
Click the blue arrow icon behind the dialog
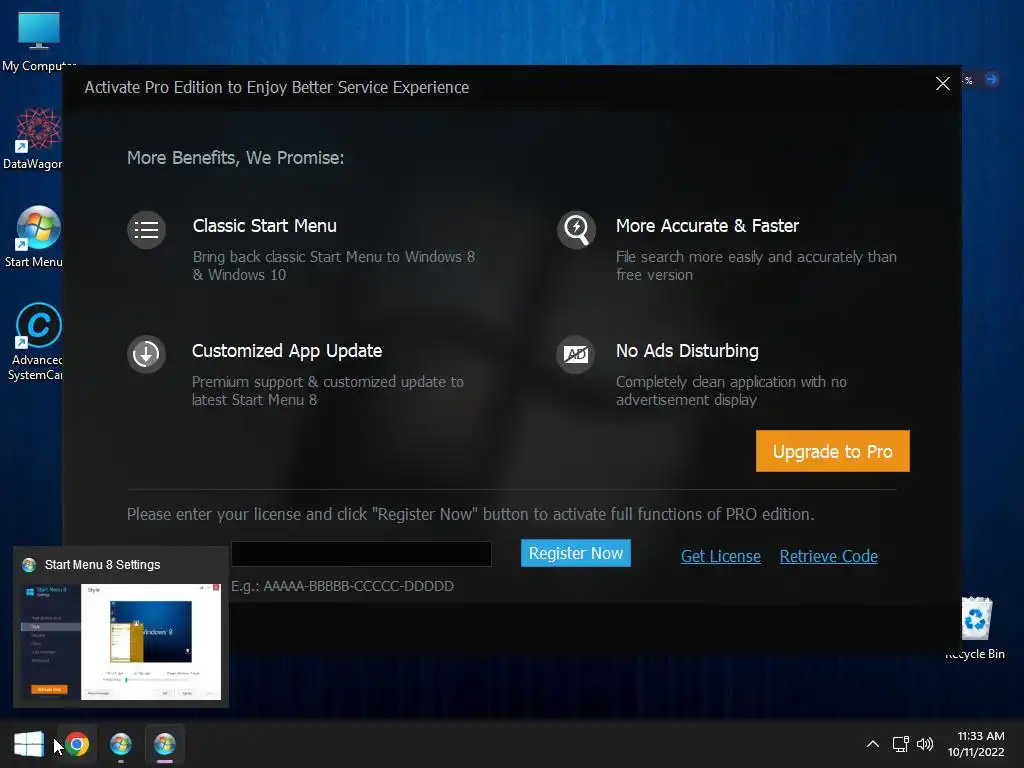click(991, 79)
